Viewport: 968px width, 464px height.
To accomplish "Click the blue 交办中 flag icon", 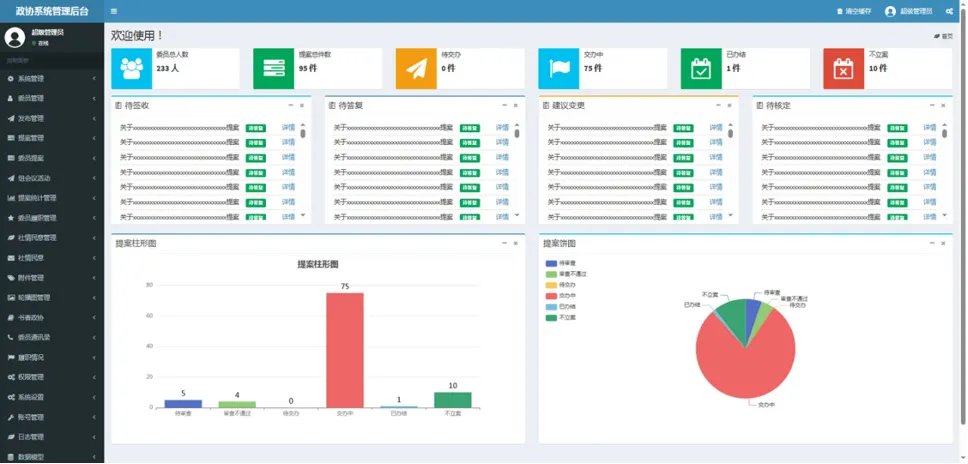I will (x=559, y=68).
